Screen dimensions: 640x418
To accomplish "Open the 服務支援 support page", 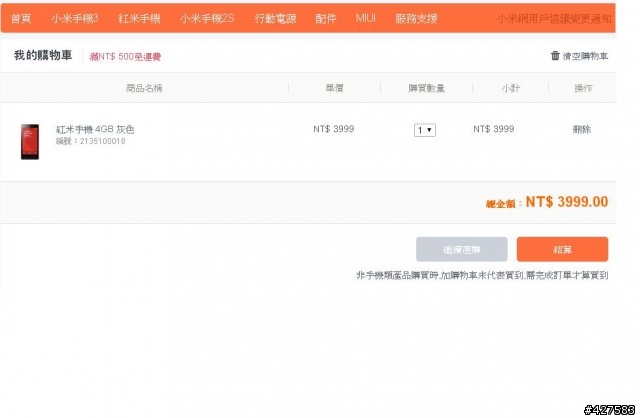I will pyautogui.click(x=416, y=18).
